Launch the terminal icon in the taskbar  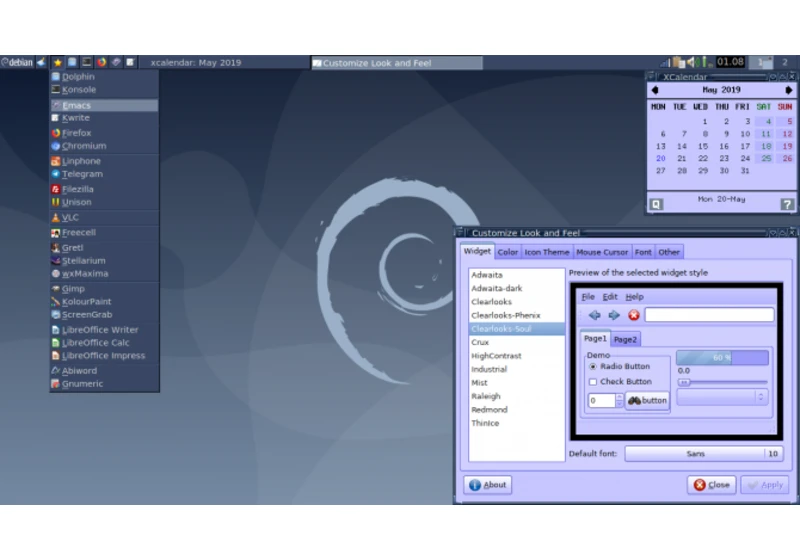pyautogui.click(x=87, y=62)
